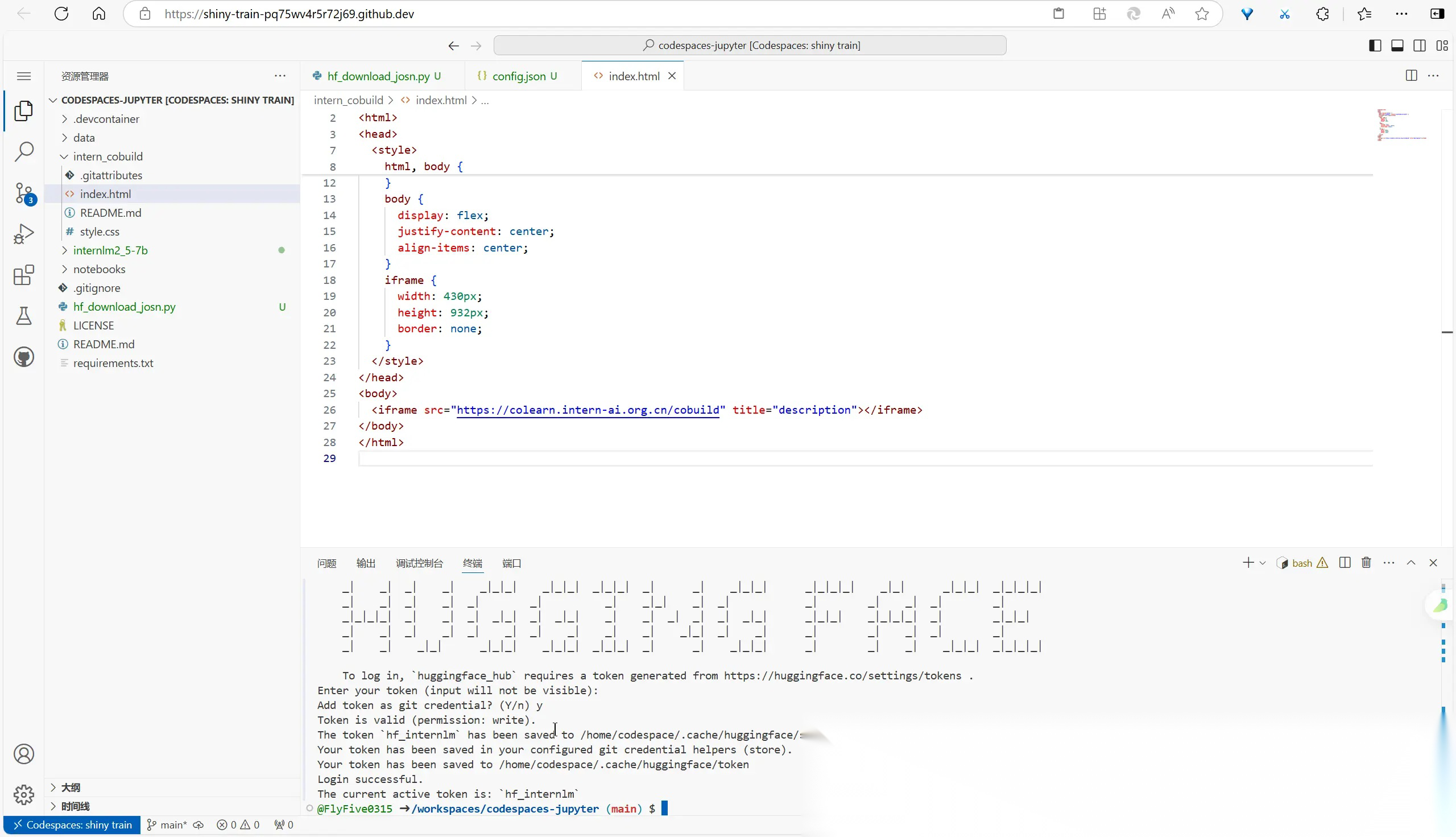Split the editor to the right

(x=1411, y=76)
